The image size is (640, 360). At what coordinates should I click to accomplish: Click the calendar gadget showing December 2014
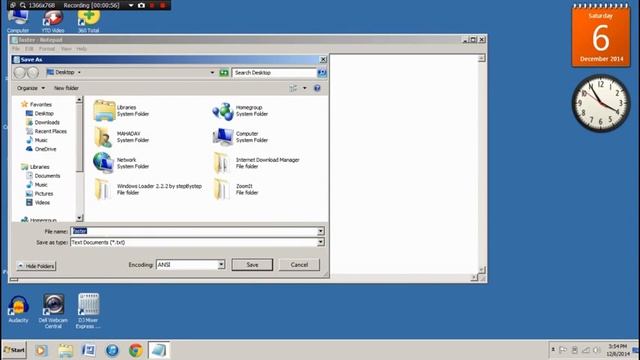(x=601, y=36)
